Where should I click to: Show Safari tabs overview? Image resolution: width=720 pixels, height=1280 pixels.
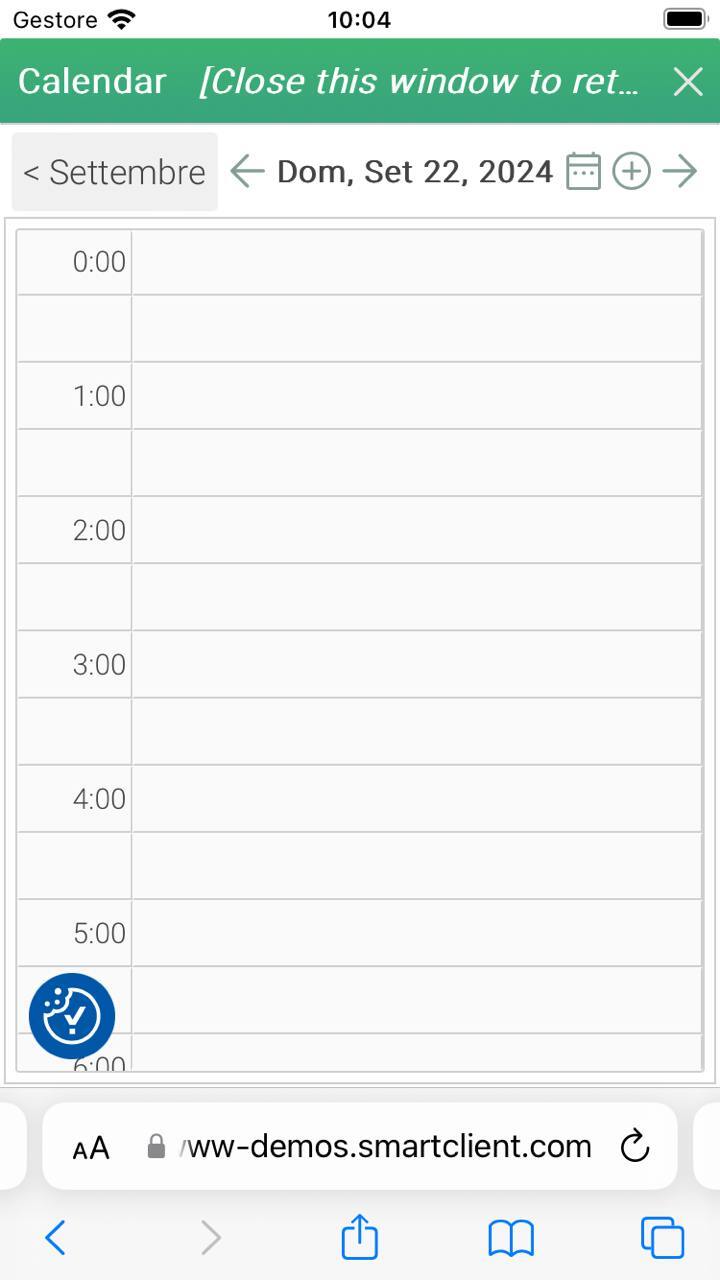(662, 1238)
